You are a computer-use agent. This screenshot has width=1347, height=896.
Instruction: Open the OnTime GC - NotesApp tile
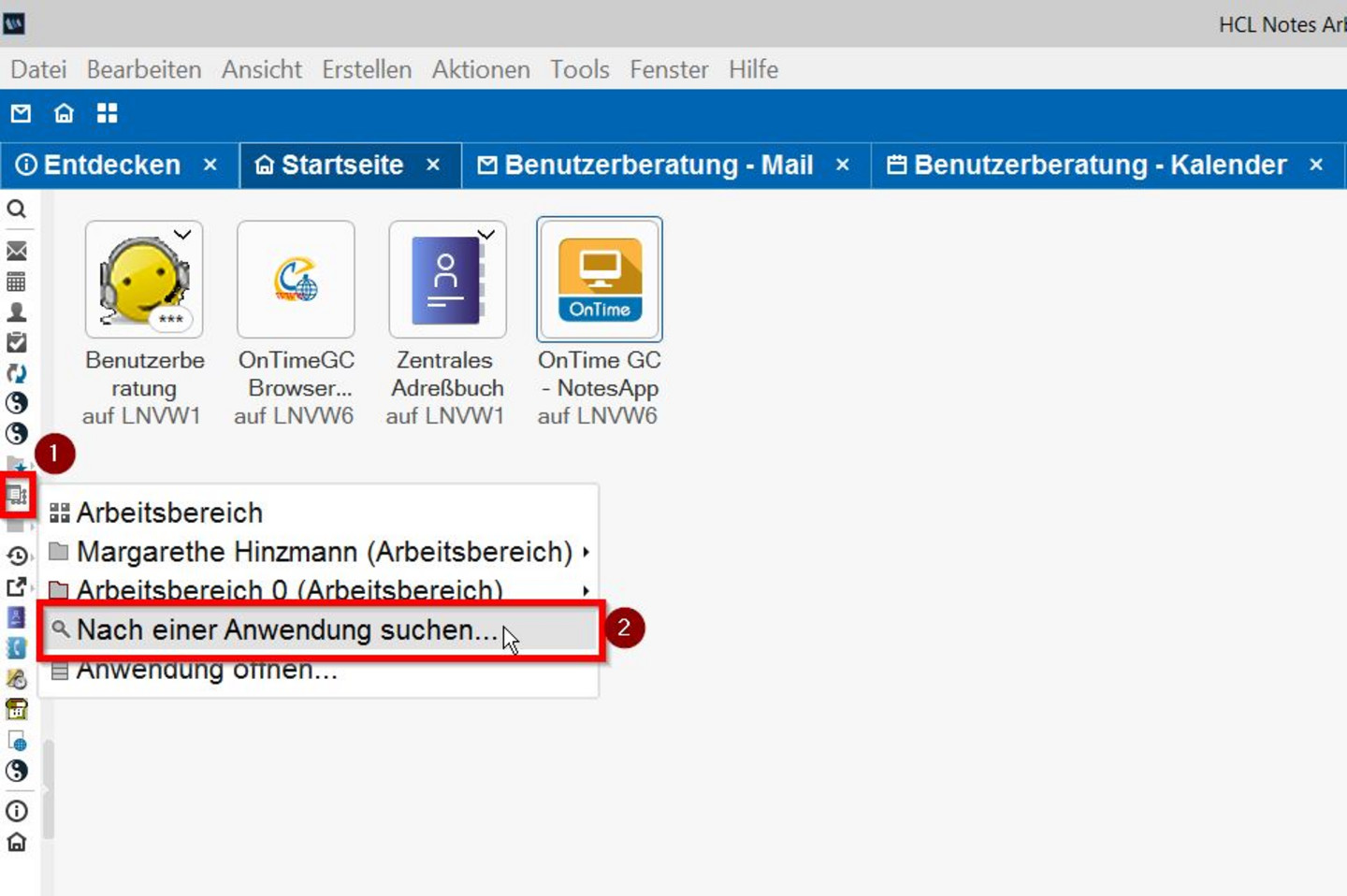point(600,279)
